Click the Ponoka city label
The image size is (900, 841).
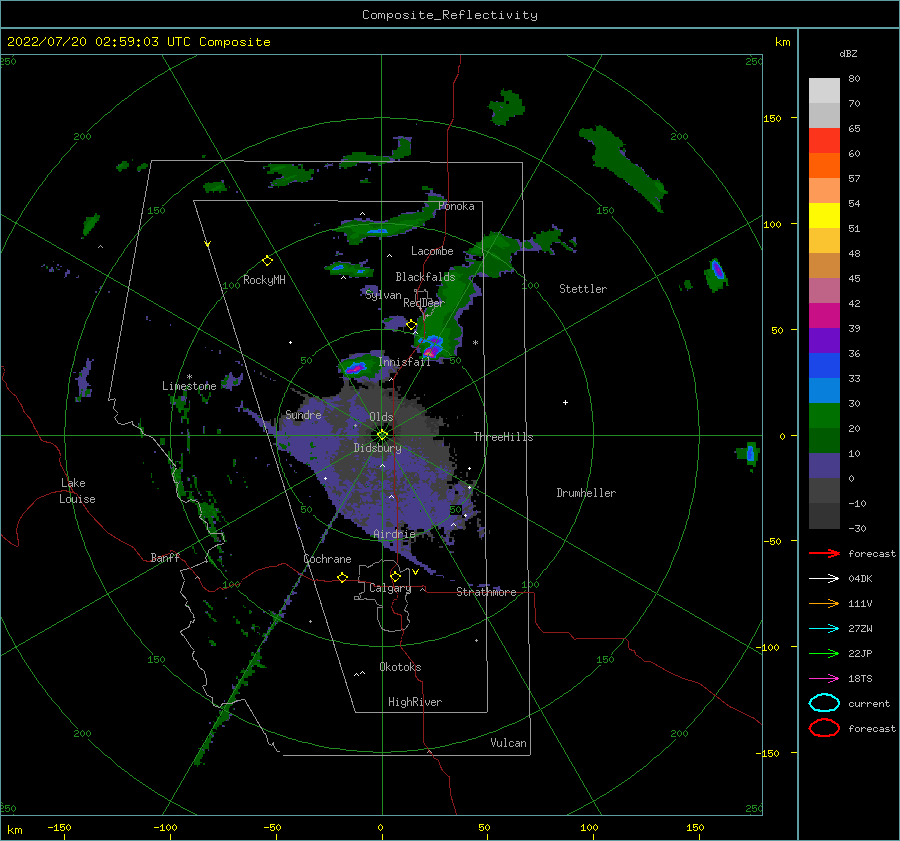pyautogui.click(x=456, y=206)
